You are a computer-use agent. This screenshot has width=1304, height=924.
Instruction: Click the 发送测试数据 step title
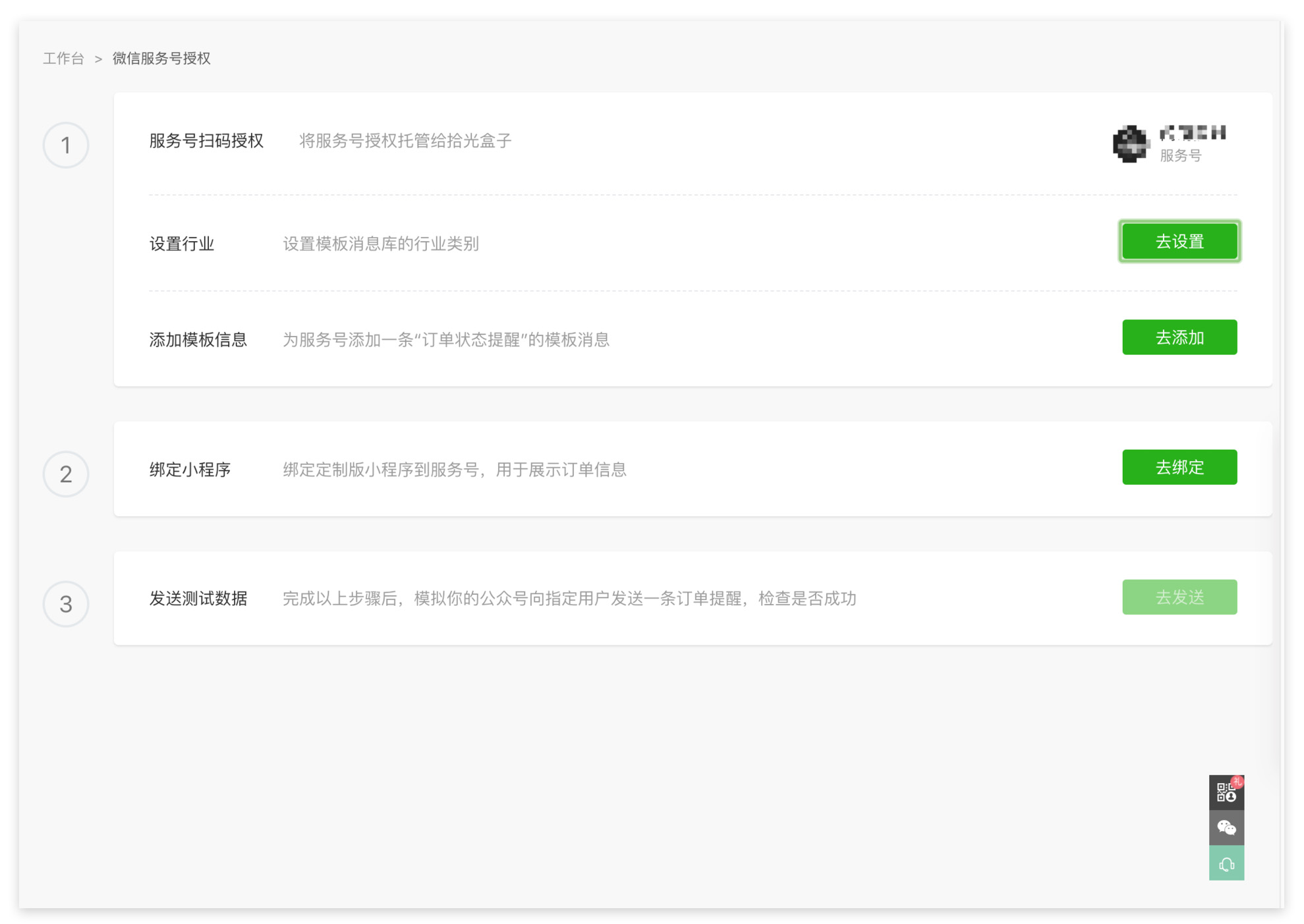click(198, 598)
